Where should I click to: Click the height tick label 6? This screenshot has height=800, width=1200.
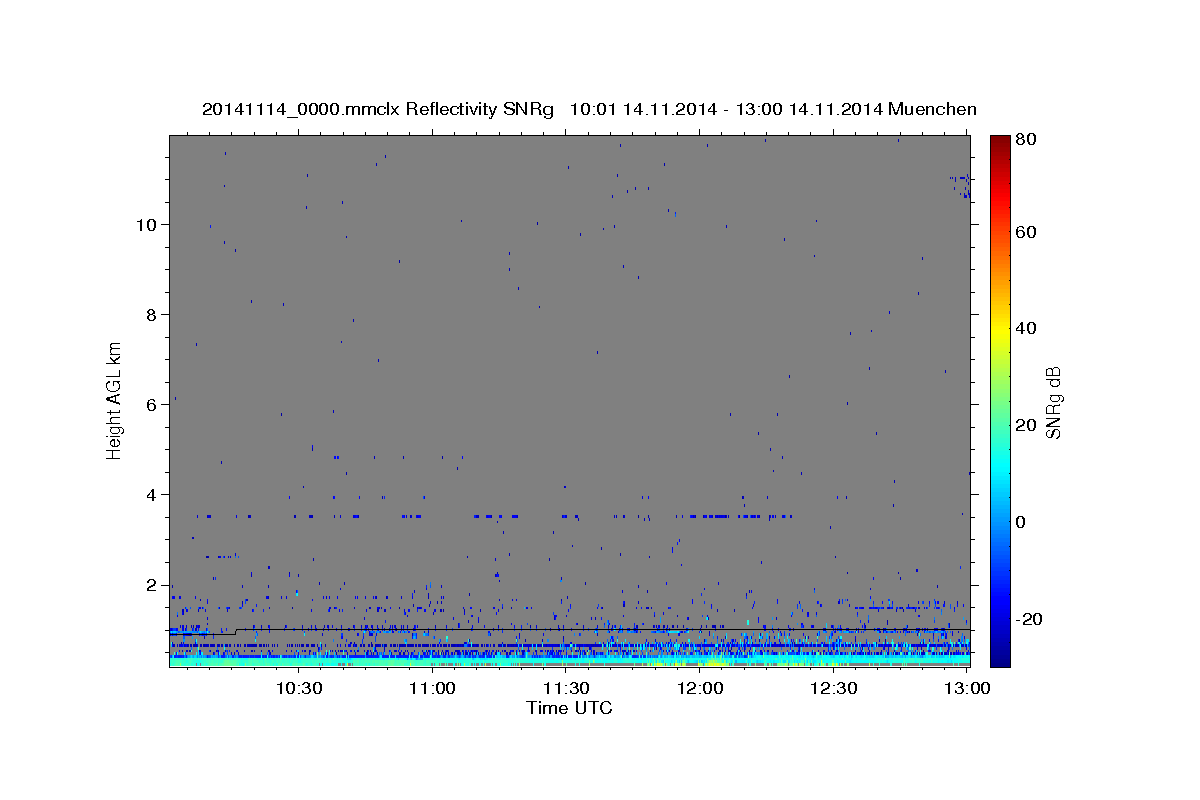[150, 404]
